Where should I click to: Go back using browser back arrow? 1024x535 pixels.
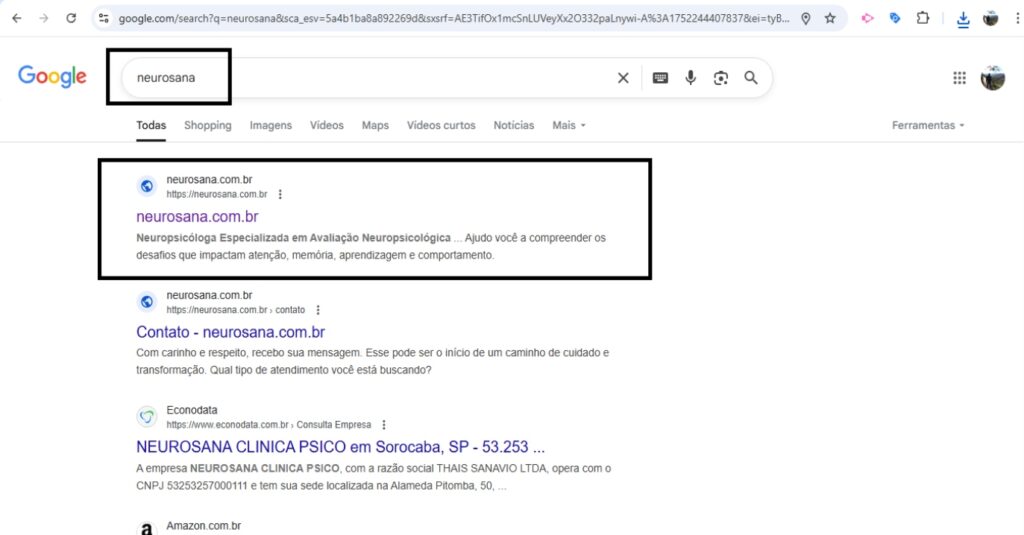pos(17,18)
